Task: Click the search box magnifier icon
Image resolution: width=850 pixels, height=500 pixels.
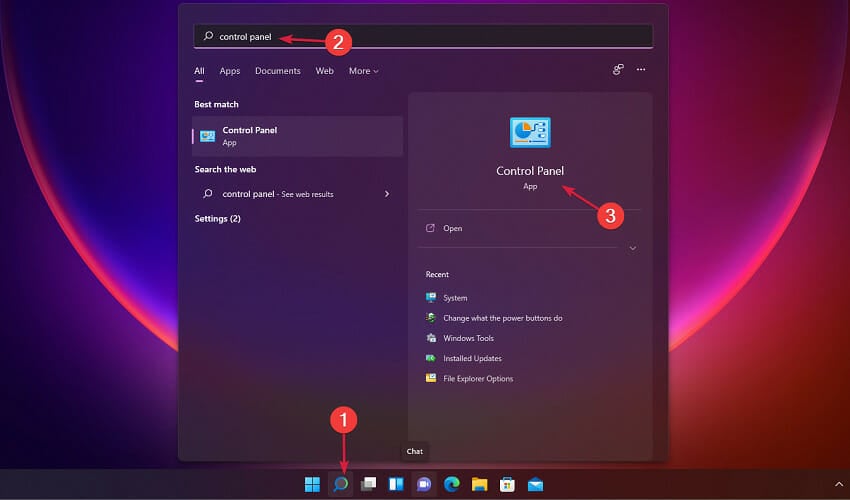Action: click(x=208, y=36)
